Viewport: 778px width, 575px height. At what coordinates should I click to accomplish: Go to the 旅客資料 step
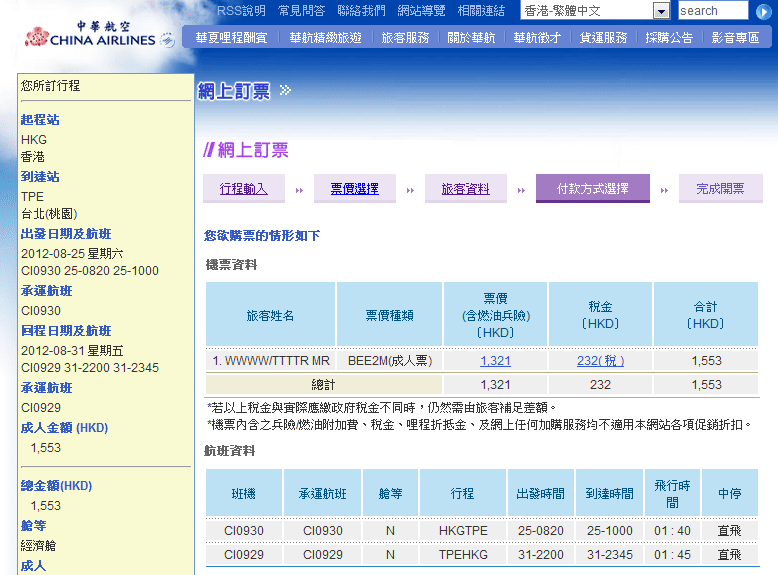pyautogui.click(x=466, y=188)
